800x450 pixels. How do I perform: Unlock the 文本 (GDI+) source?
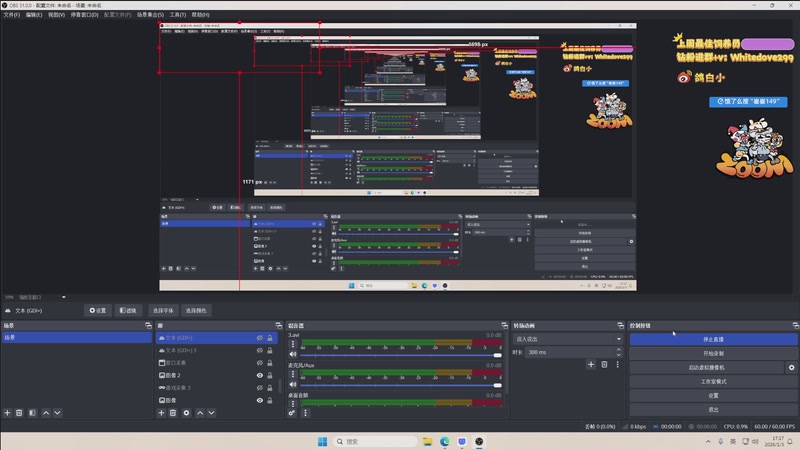pos(270,338)
